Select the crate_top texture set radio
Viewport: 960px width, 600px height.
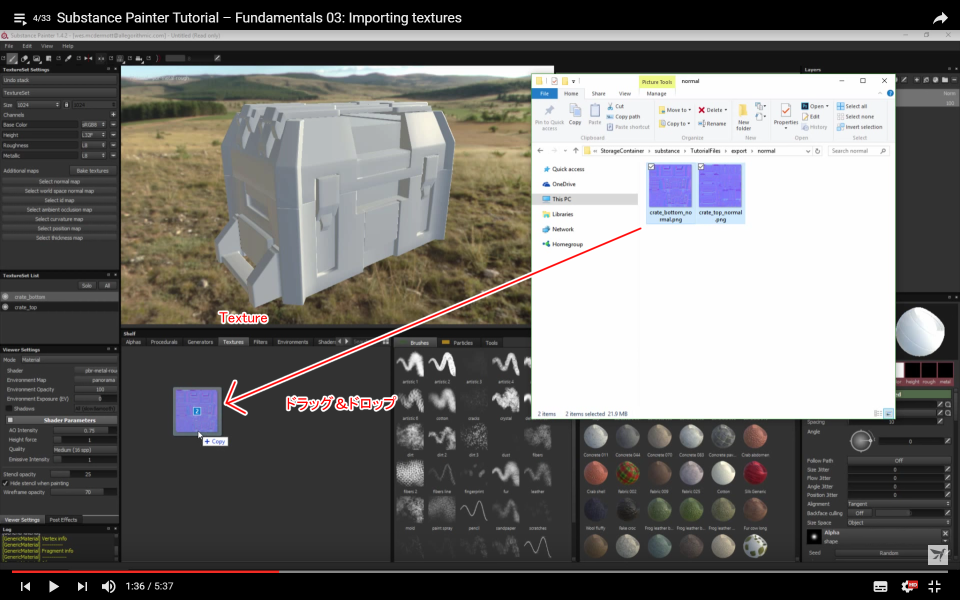(x=6, y=307)
